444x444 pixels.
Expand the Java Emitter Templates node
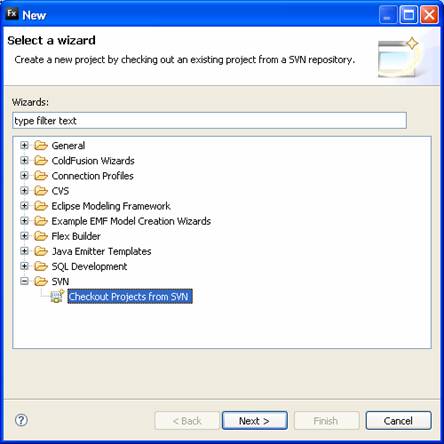pyautogui.click(x=24, y=251)
